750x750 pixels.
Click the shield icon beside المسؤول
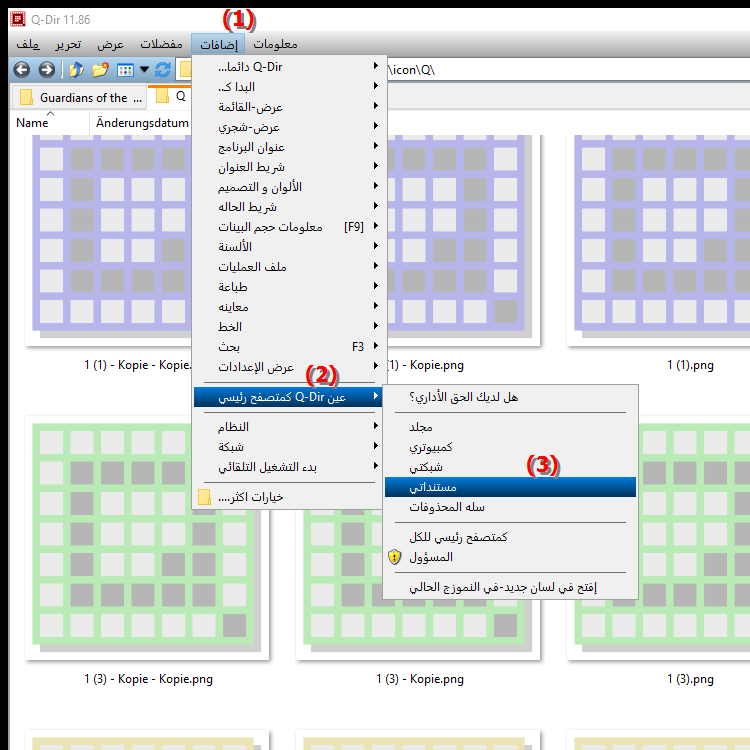[394, 557]
